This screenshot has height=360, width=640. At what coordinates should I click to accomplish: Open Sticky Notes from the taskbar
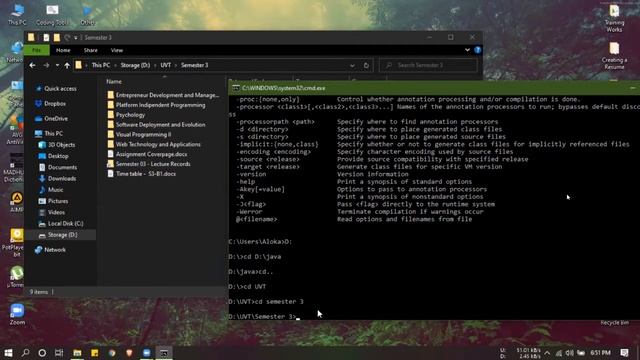pyautogui.click(x=95, y=353)
